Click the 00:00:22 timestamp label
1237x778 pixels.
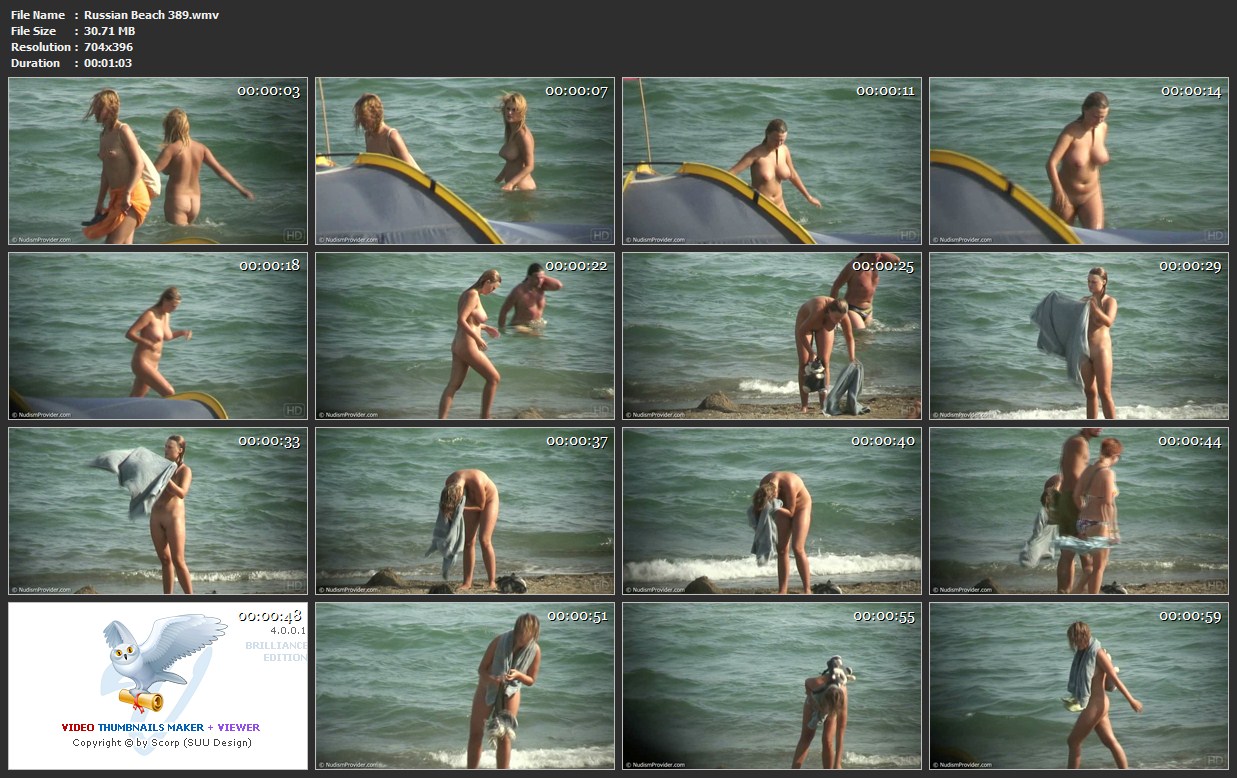[x=577, y=266]
